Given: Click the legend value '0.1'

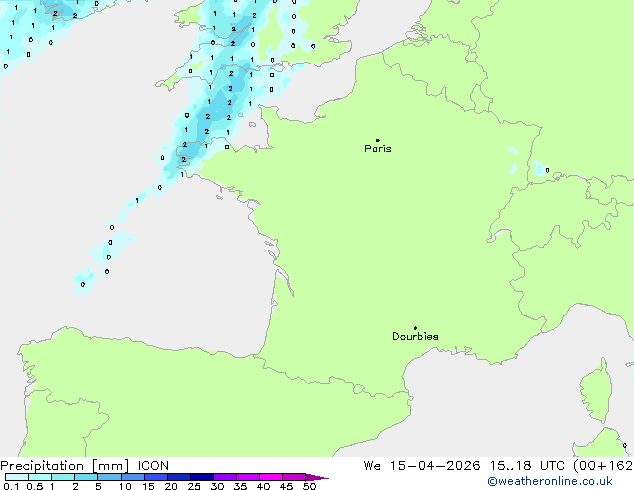Looking at the screenshot, I should (x=11, y=486).
